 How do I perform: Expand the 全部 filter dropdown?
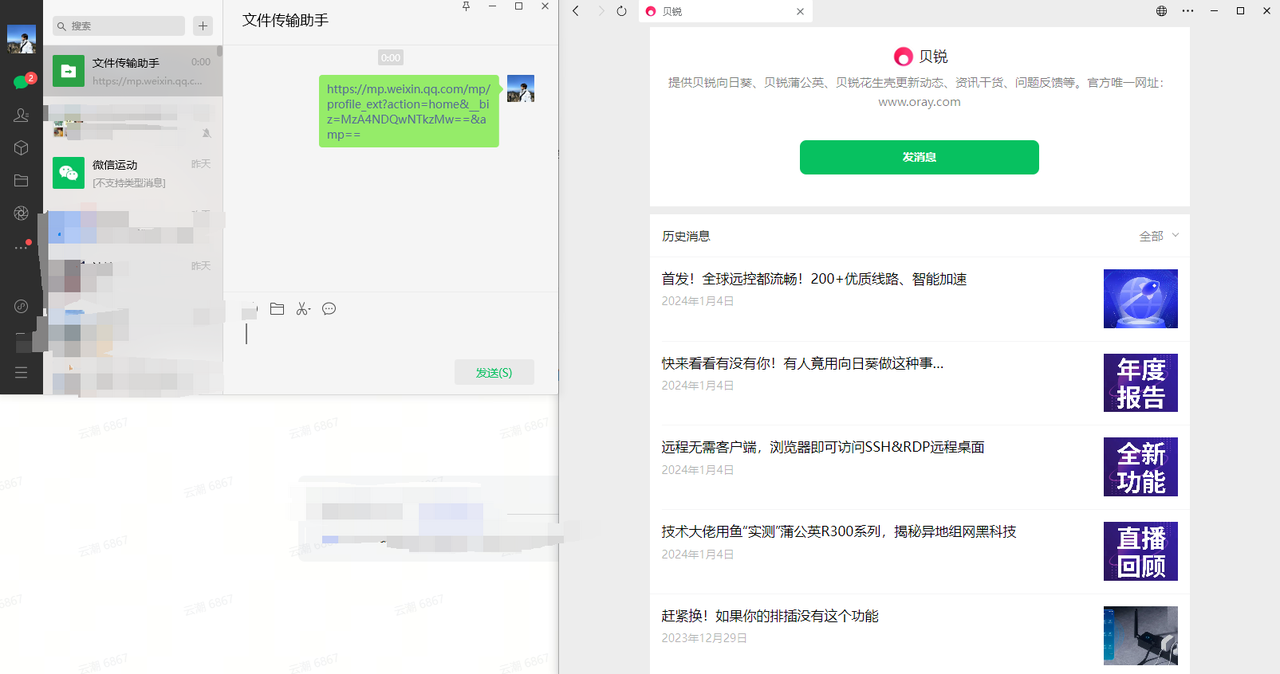point(1159,236)
